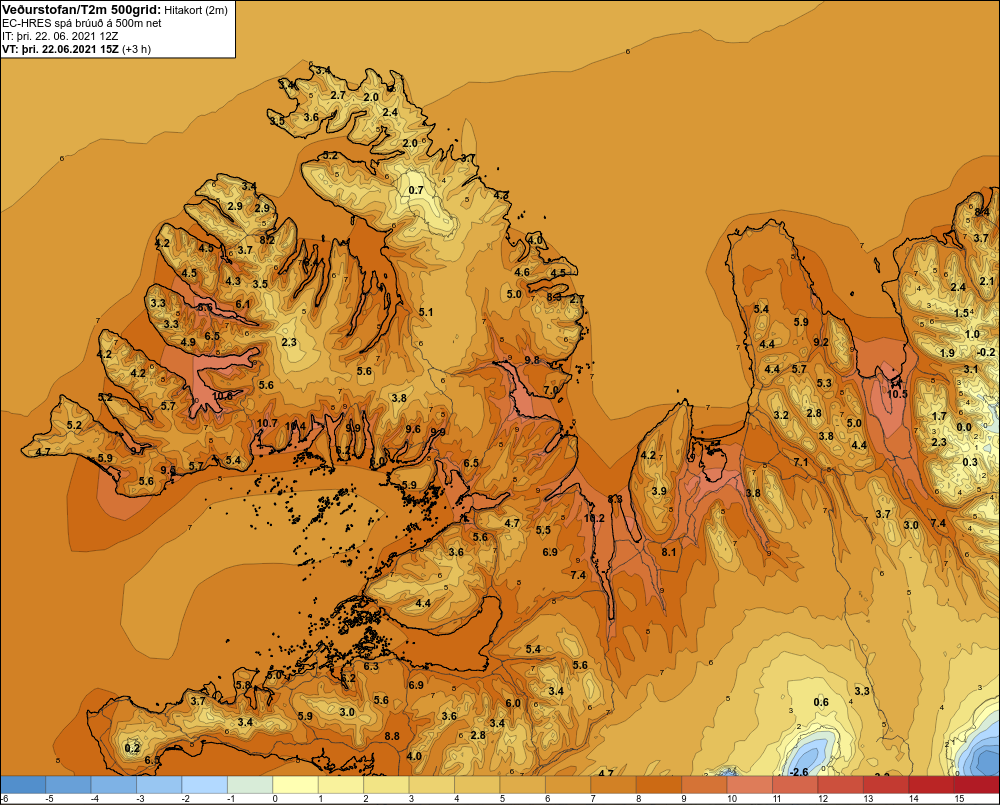
Task: Click the legend swatch between -3 and -2
Action: (x=159, y=785)
